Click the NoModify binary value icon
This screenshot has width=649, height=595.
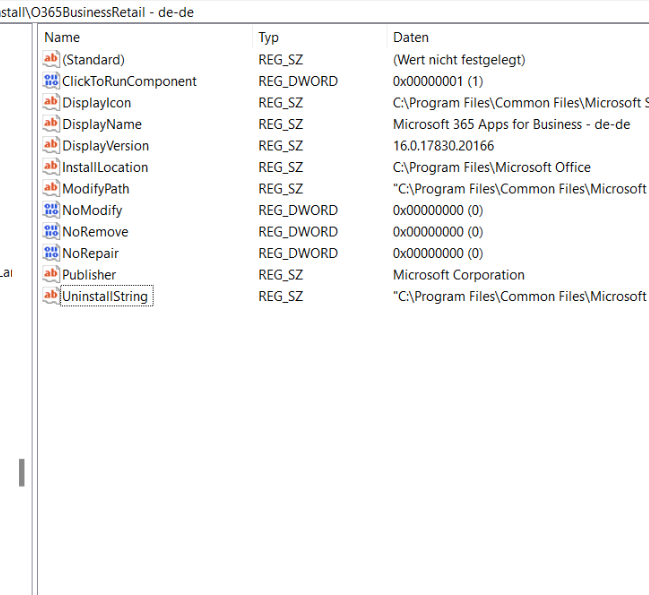pyautogui.click(x=51, y=210)
